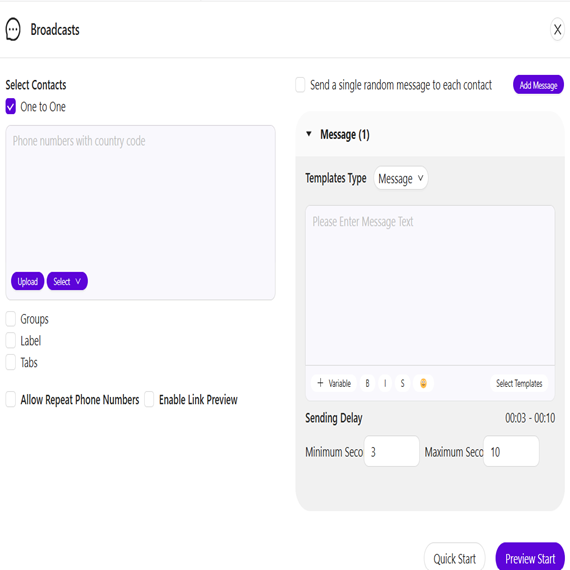Collapse the Message (1) section
The width and height of the screenshot is (570, 570).
(x=309, y=134)
